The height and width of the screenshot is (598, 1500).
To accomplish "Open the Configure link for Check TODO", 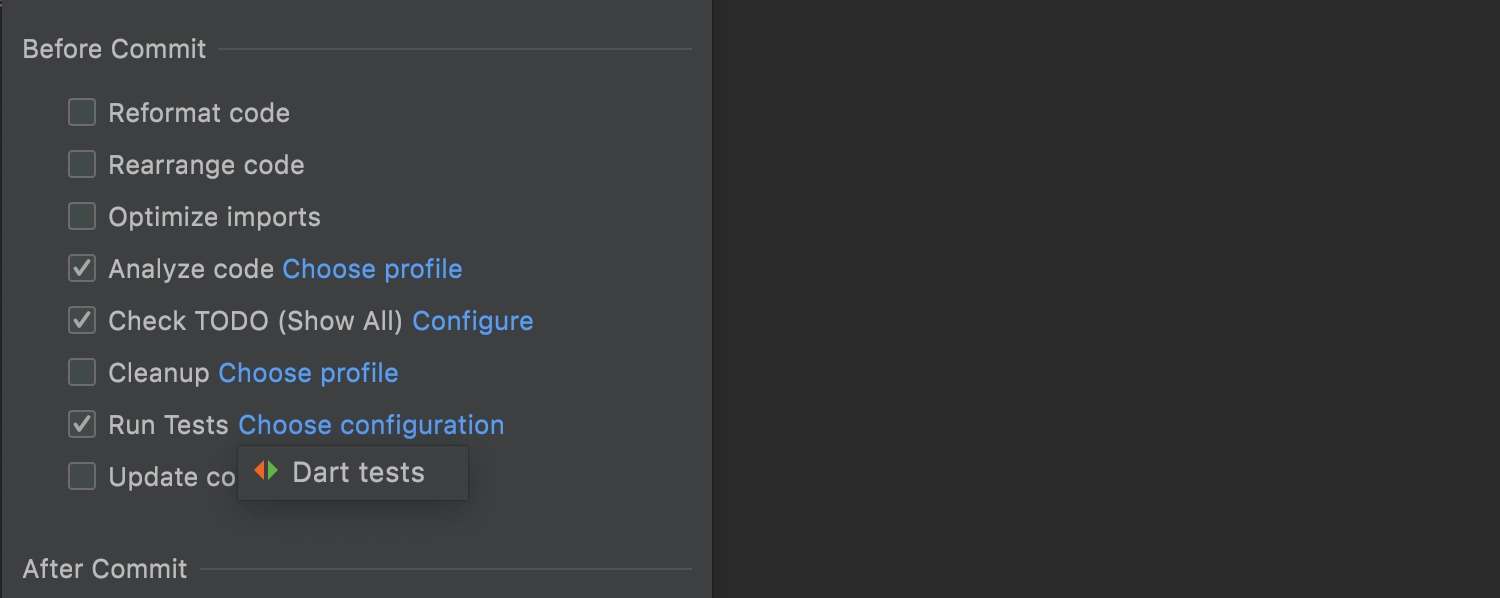I will tap(473, 321).
